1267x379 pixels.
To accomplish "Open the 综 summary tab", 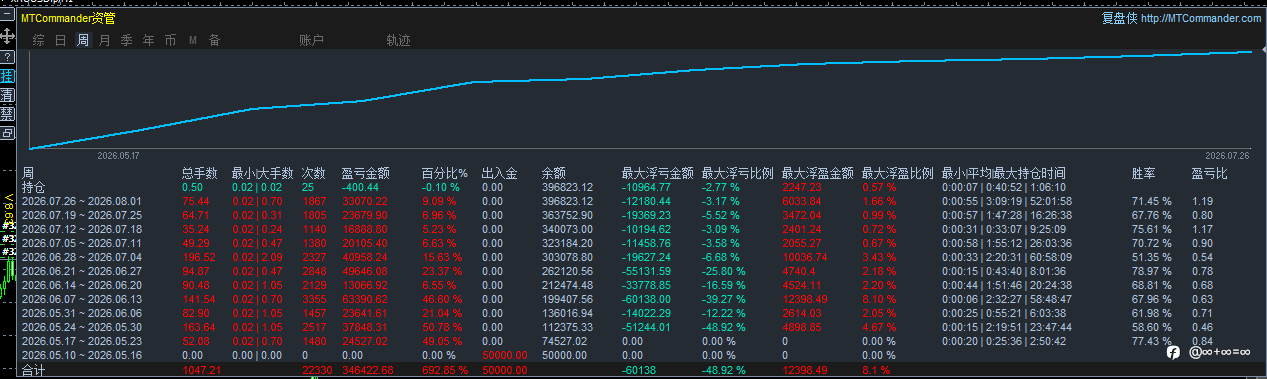I will pyautogui.click(x=39, y=41).
